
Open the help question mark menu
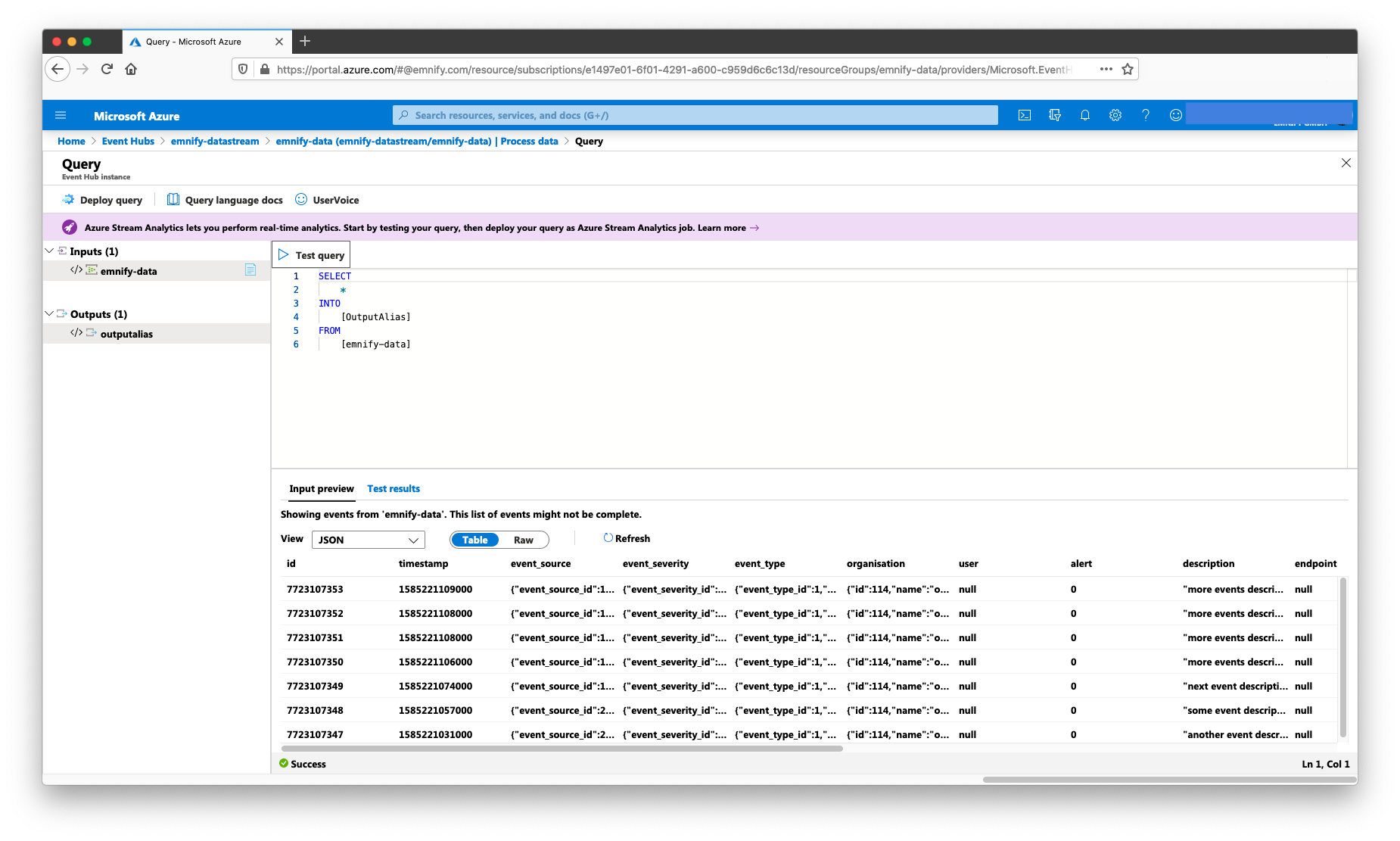click(x=1146, y=115)
